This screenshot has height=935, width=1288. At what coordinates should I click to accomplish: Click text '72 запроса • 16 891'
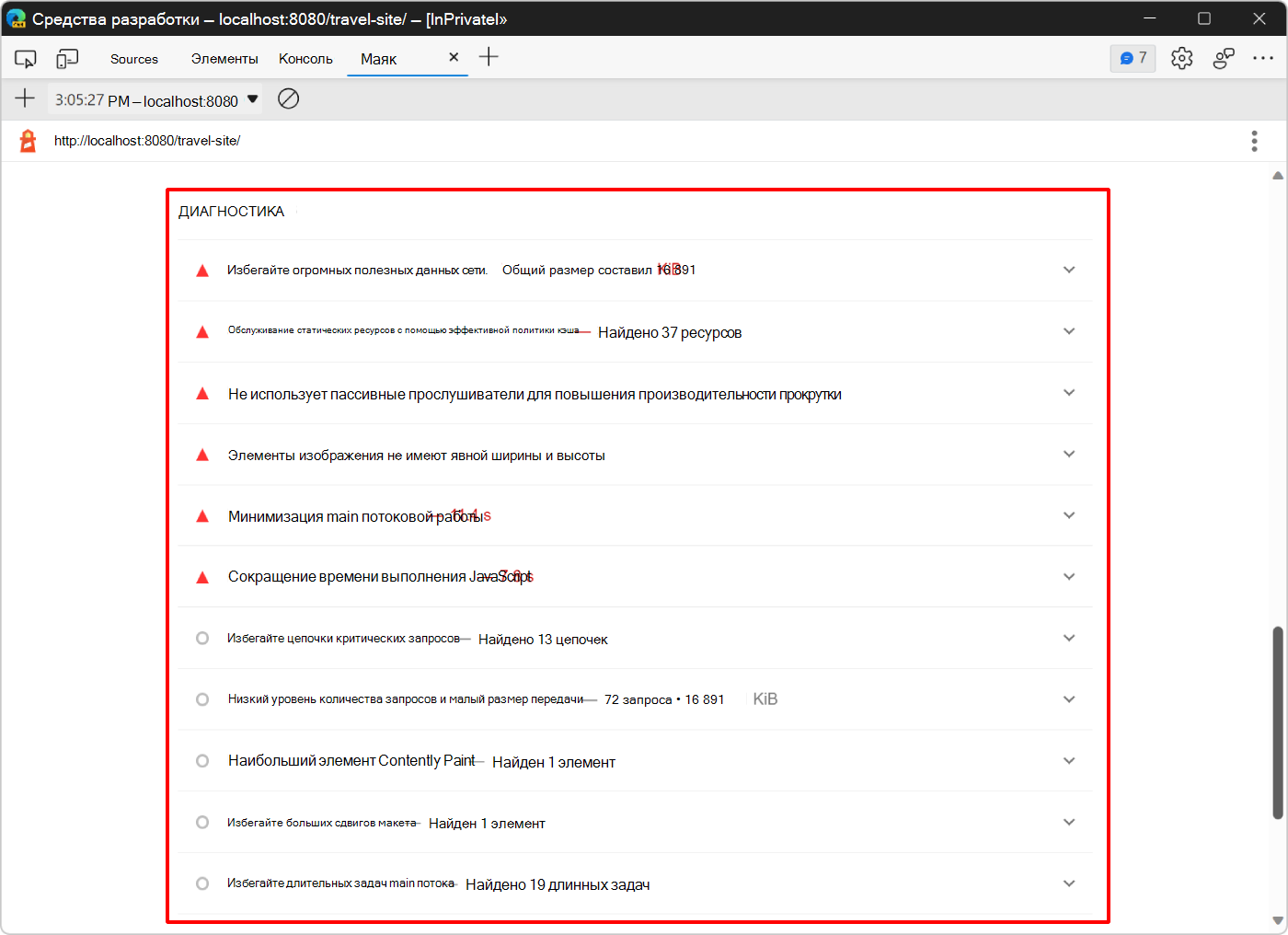click(664, 700)
